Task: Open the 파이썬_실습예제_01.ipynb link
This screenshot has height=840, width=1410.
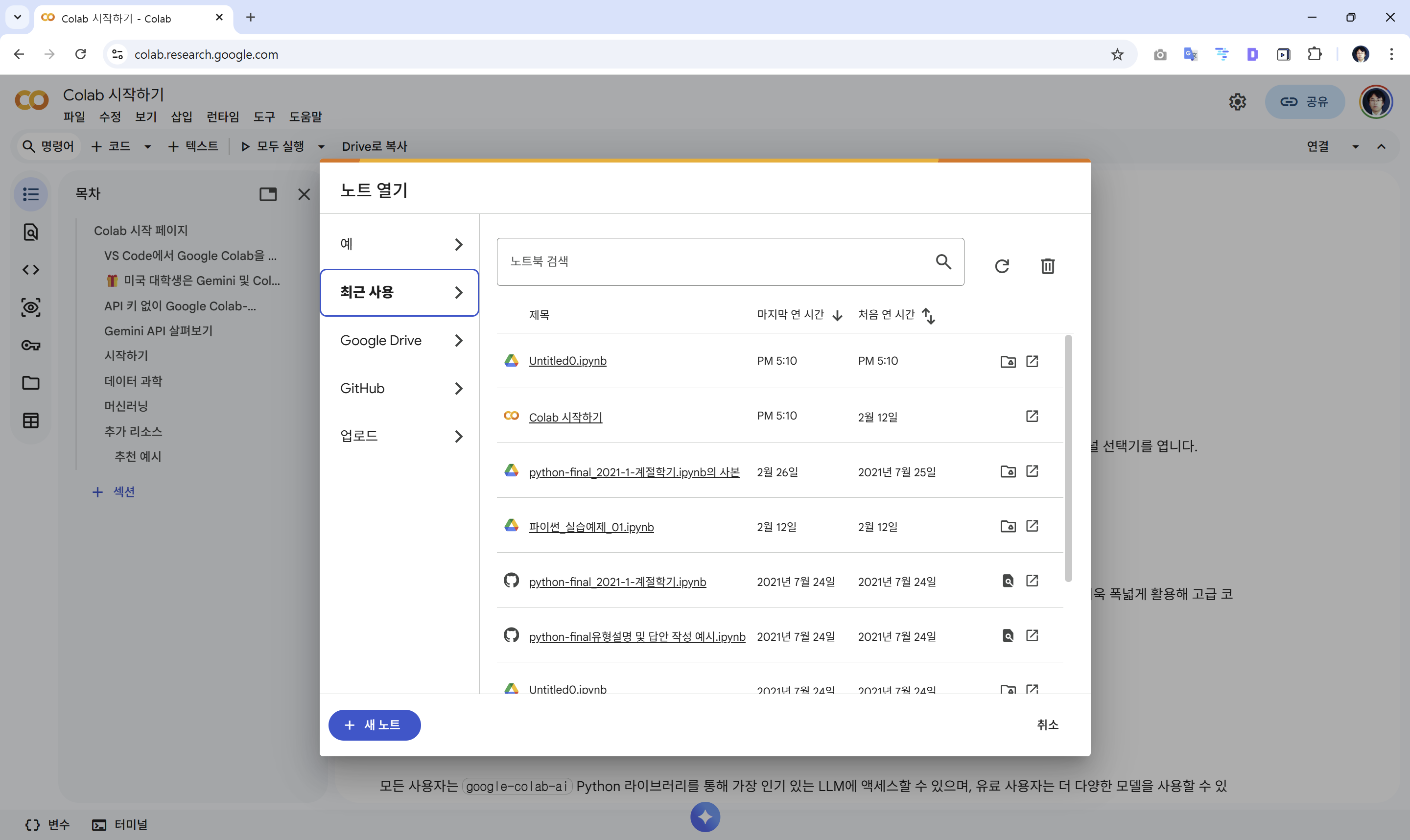Action: coord(591,527)
